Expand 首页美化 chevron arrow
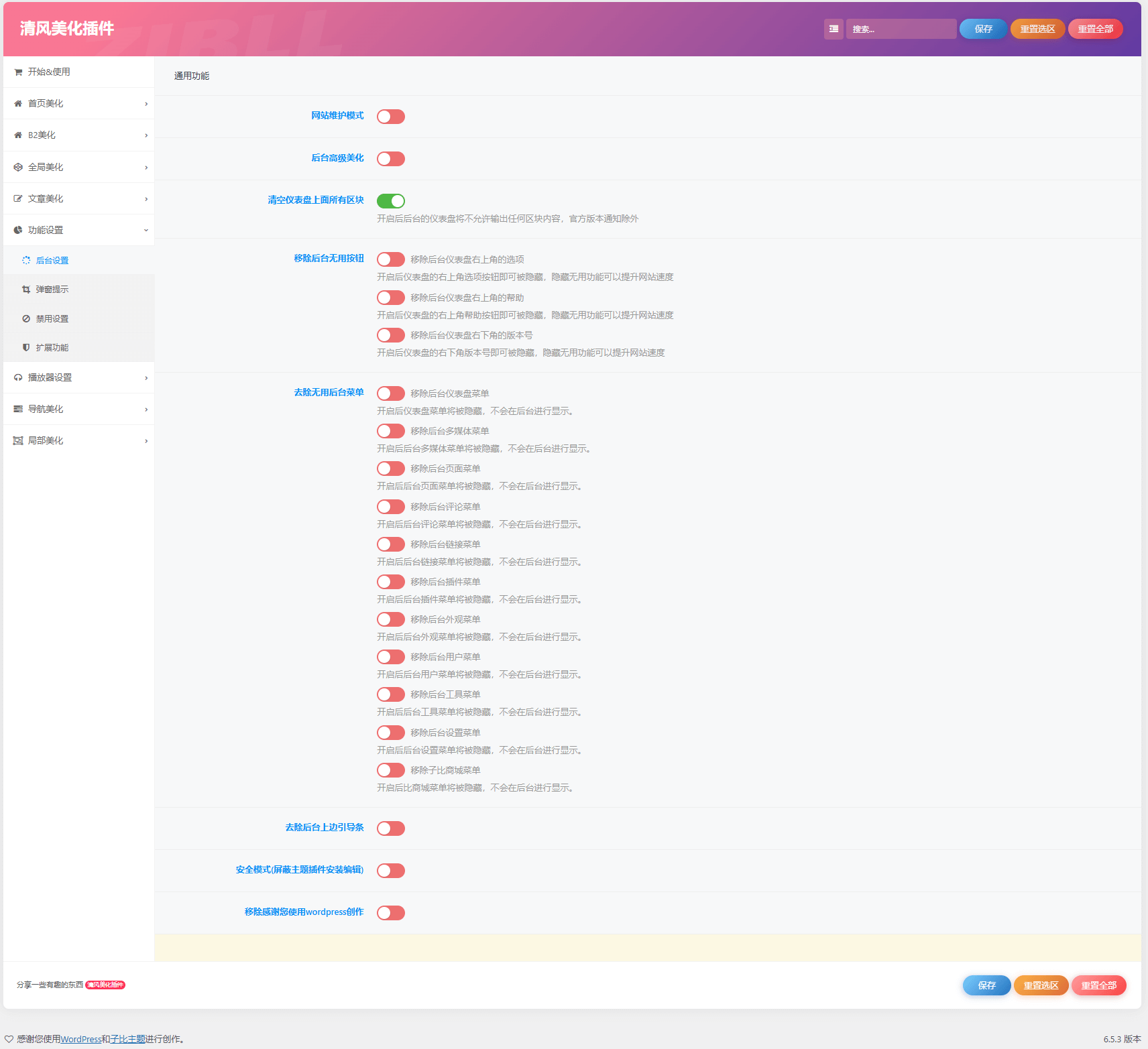This screenshot has width=1148, height=1049. pyautogui.click(x=146, y=104)
